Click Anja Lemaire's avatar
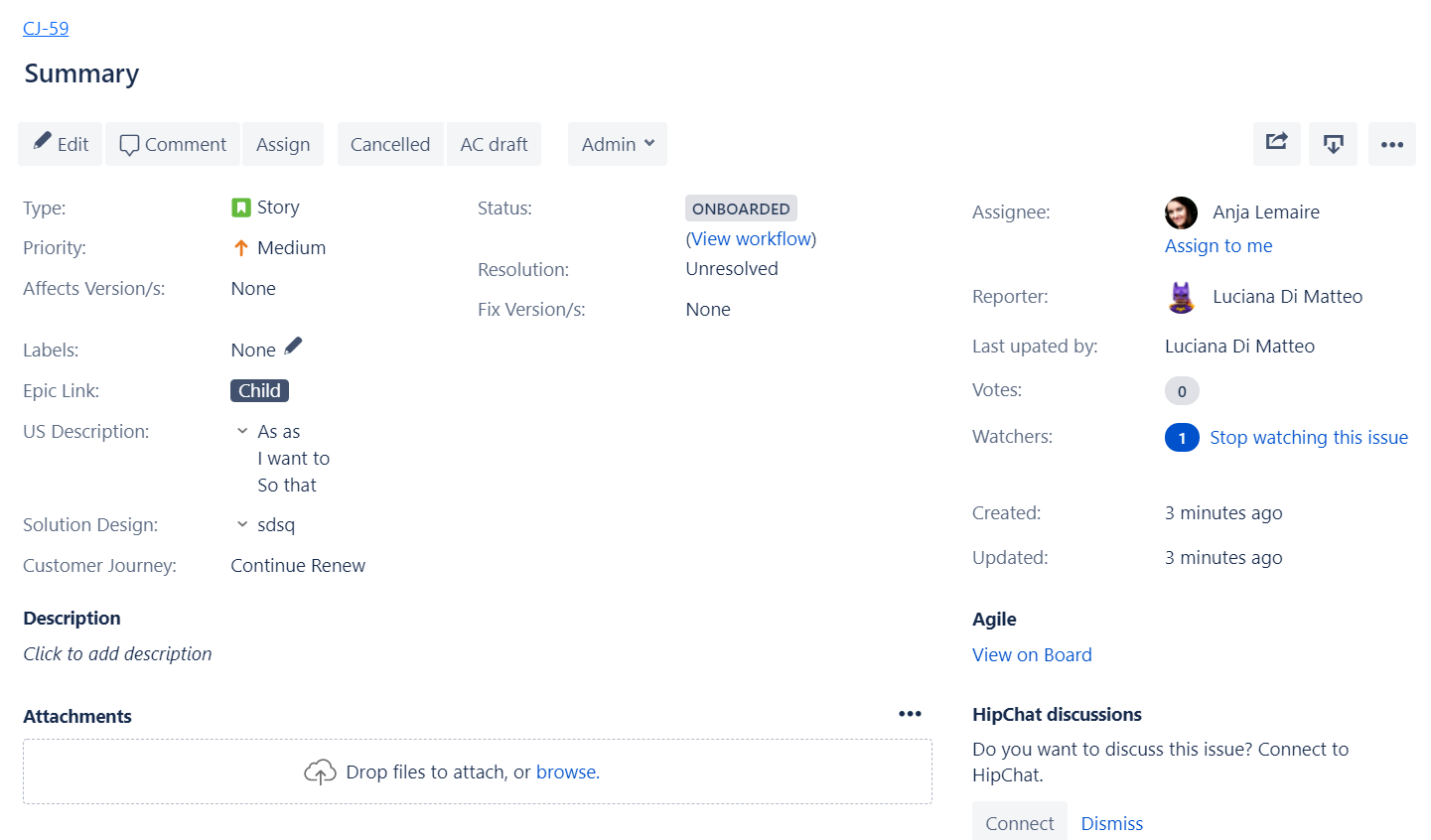 click(x=1181, y=212)
